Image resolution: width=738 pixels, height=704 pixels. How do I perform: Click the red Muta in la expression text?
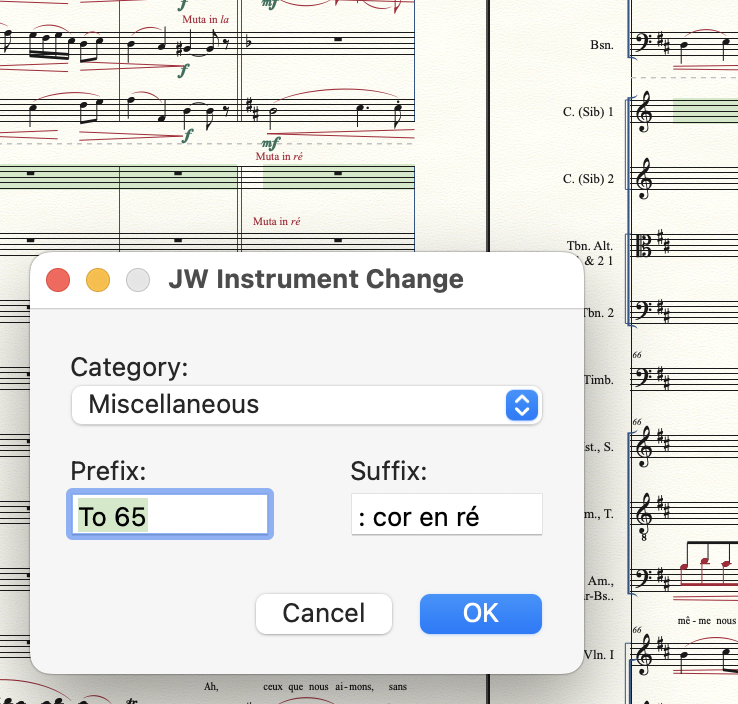pos(205,19)
